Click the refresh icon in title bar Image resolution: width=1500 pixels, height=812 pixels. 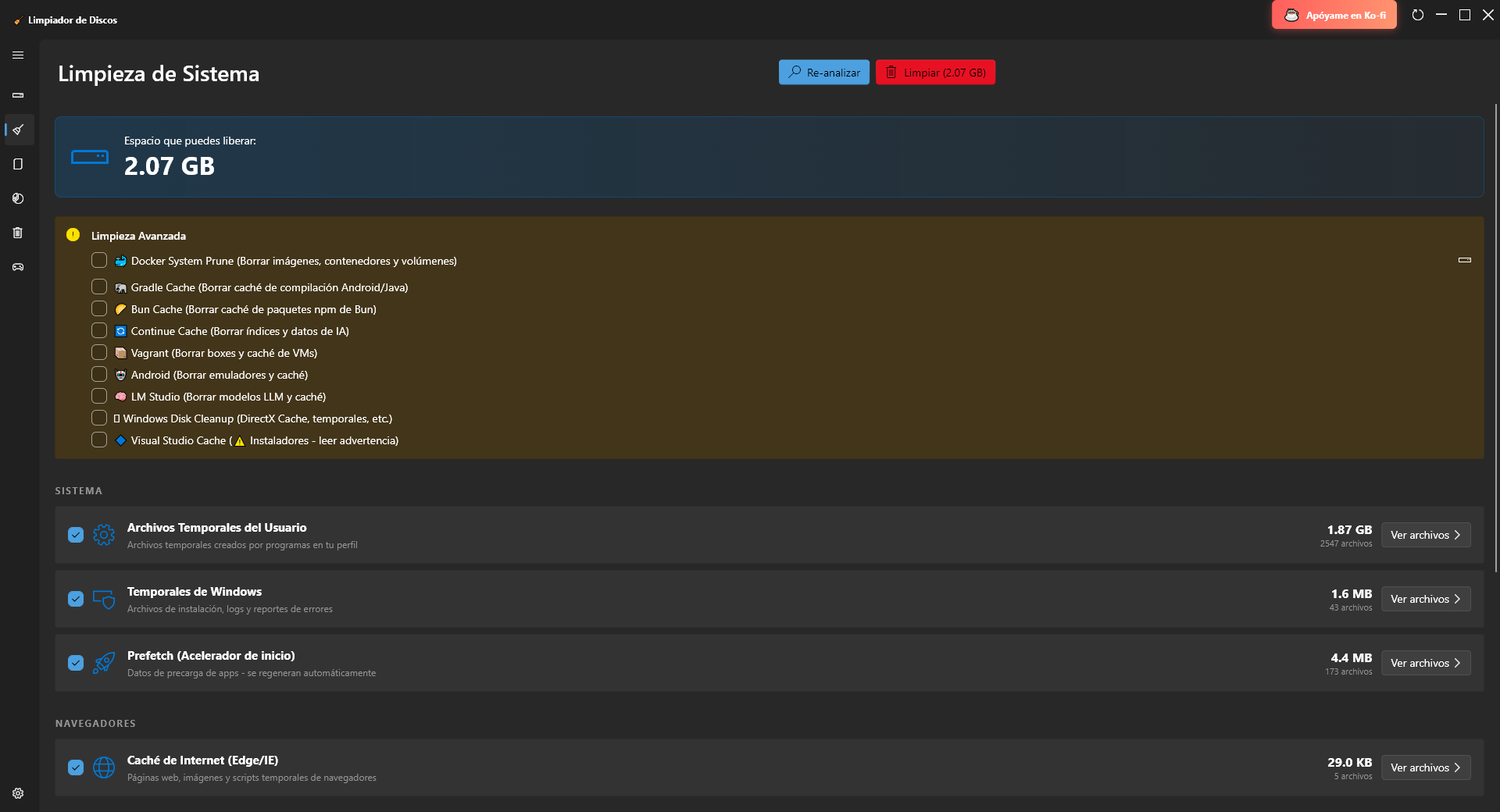(1417, 15)
